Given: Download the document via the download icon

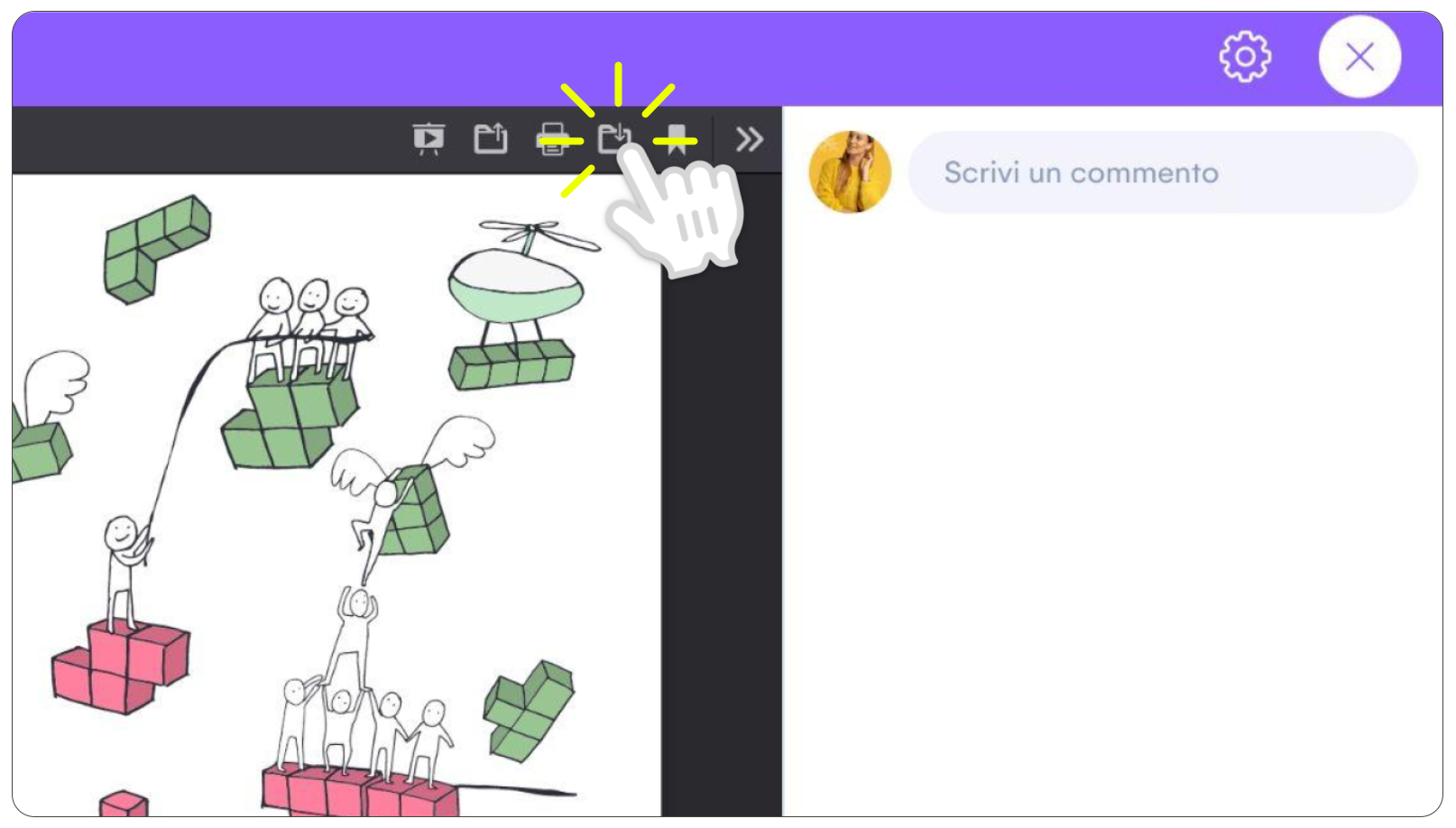Looking at the screenshot, I should click(614, 139).
